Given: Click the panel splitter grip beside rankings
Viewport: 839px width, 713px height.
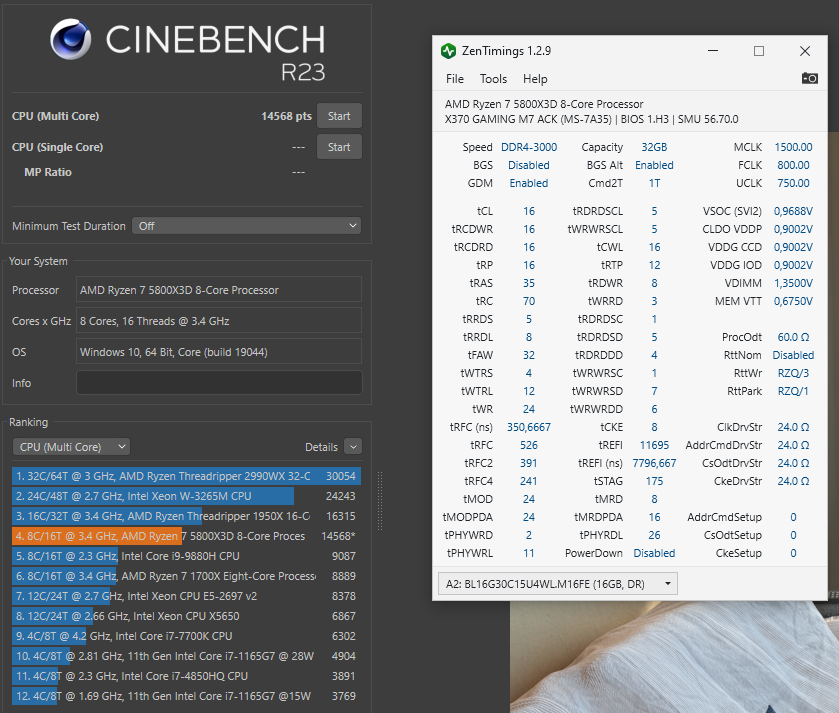Looking at the screenshot, I should coord(380,501).
